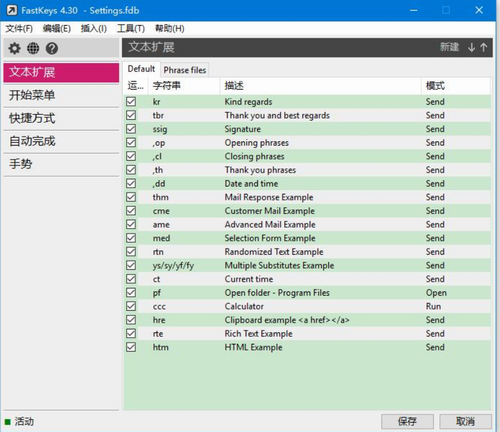Image resolution: width=500 pixels, height=432 pixels.
Task: Open settings via the gear icon
Action: (x=14, y=48)
